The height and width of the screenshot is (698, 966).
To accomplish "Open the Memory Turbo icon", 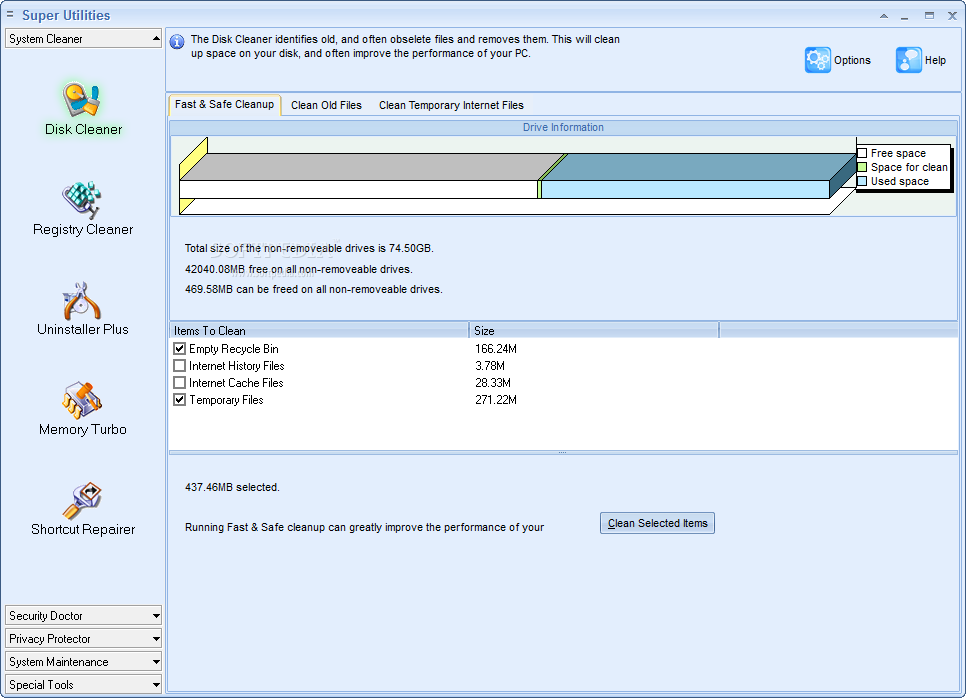I will click(82, 400).
